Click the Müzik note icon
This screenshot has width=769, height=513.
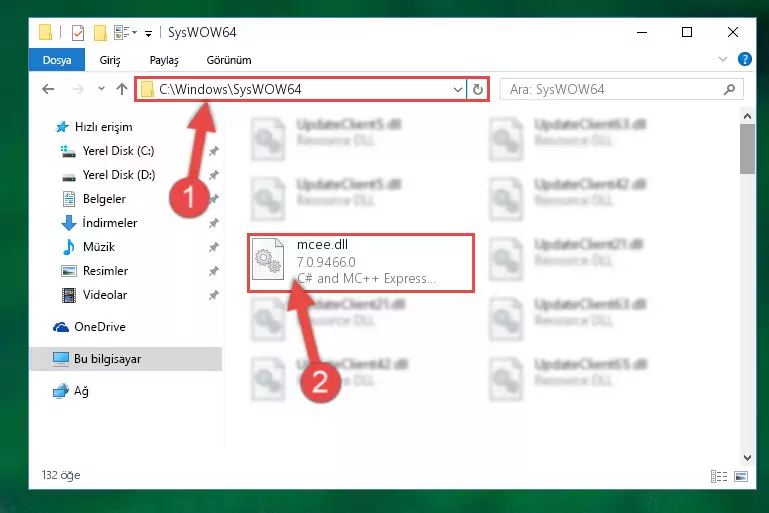tap(69, 247)
